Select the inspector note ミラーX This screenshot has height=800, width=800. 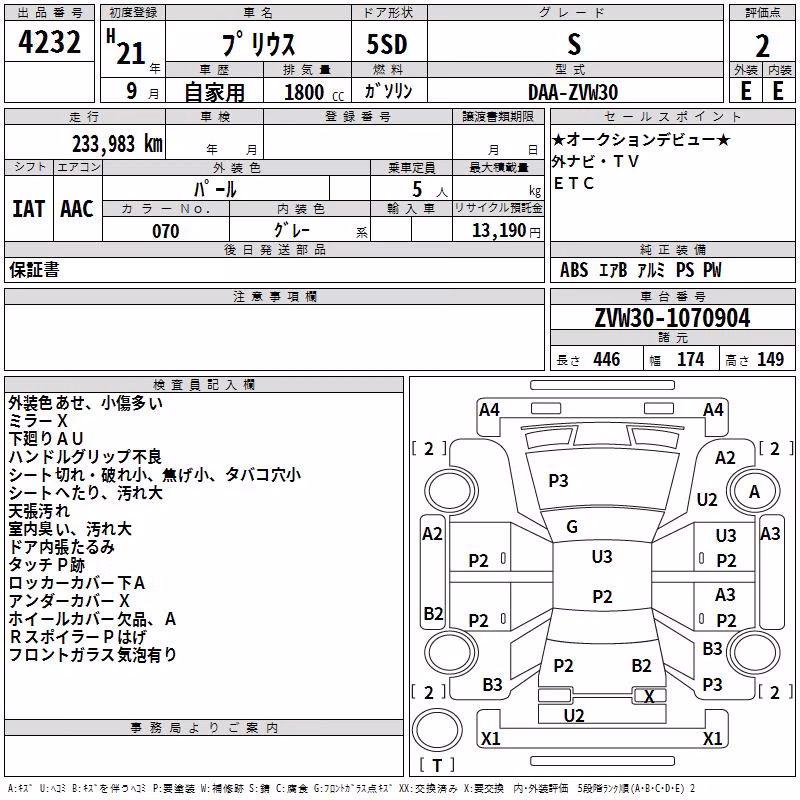(38, 421)
